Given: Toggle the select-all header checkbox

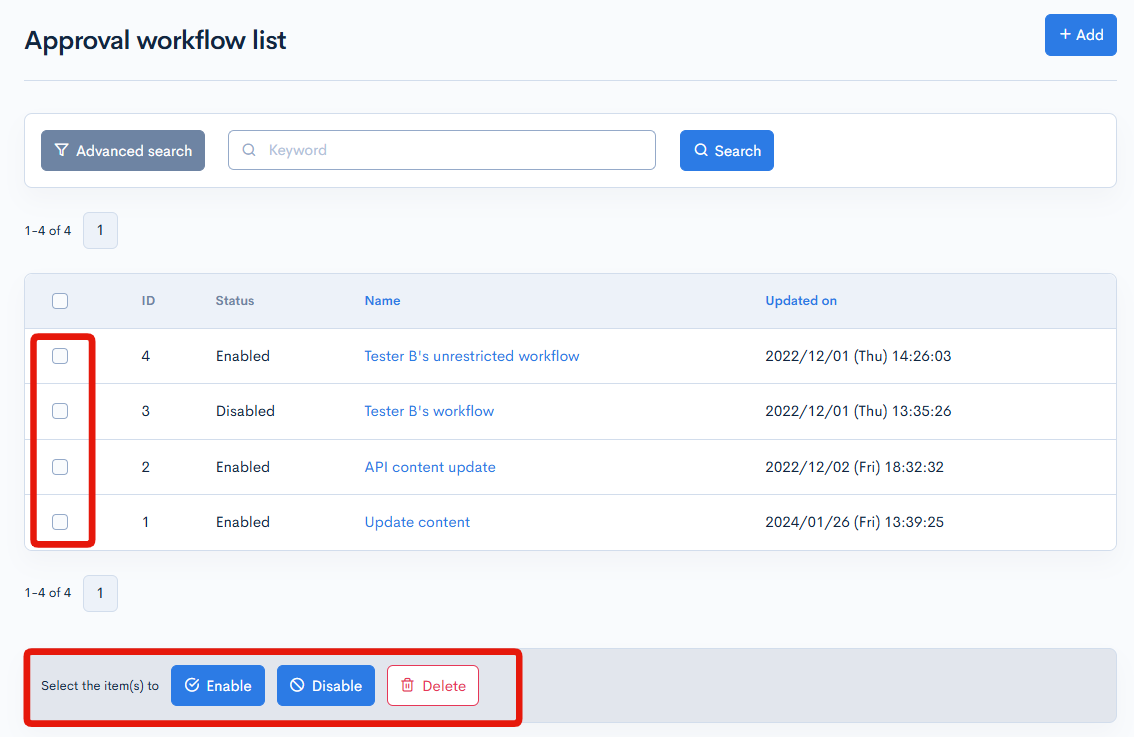Looking at the screenshot, I should 60,301.
